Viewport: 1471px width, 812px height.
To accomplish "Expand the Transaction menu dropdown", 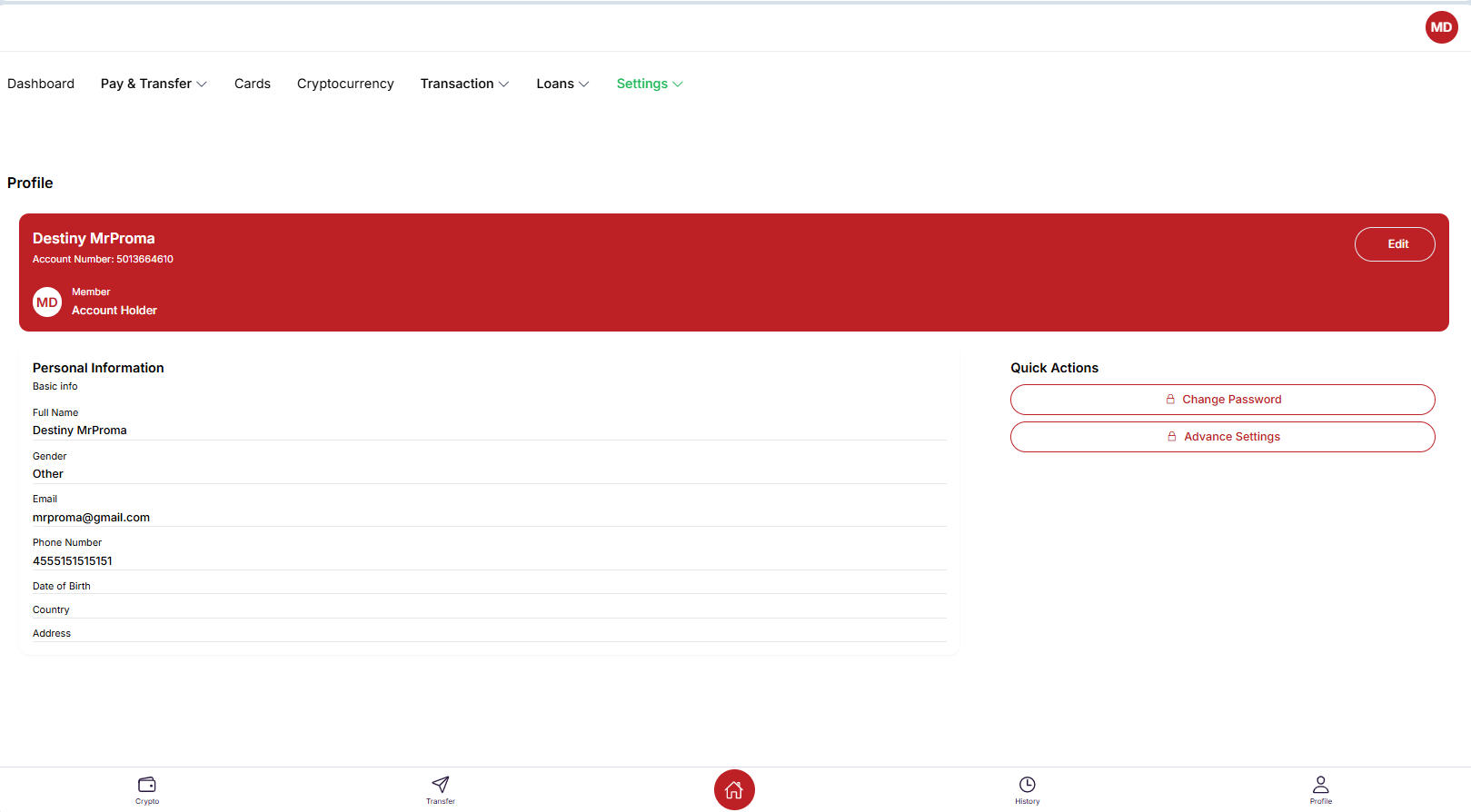I will [x=464, y=84].
